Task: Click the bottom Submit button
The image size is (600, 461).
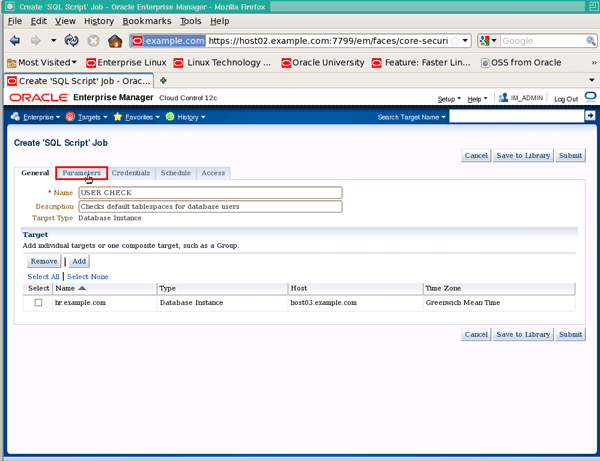Action: tap(570, 334)
